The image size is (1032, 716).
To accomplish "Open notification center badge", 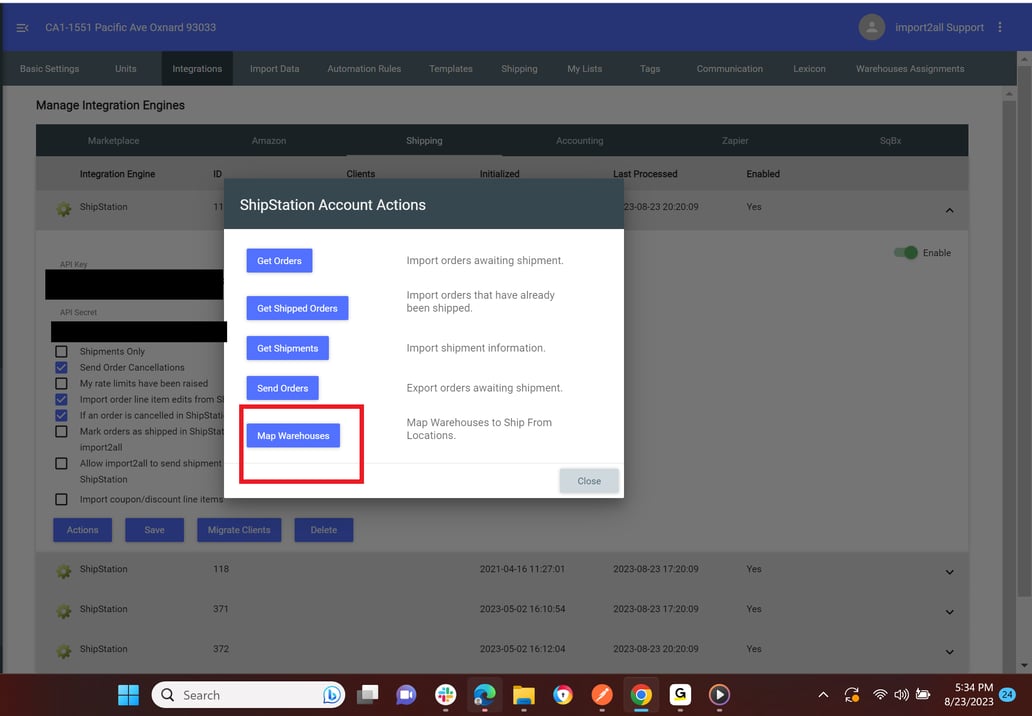I will (1007, 695).
